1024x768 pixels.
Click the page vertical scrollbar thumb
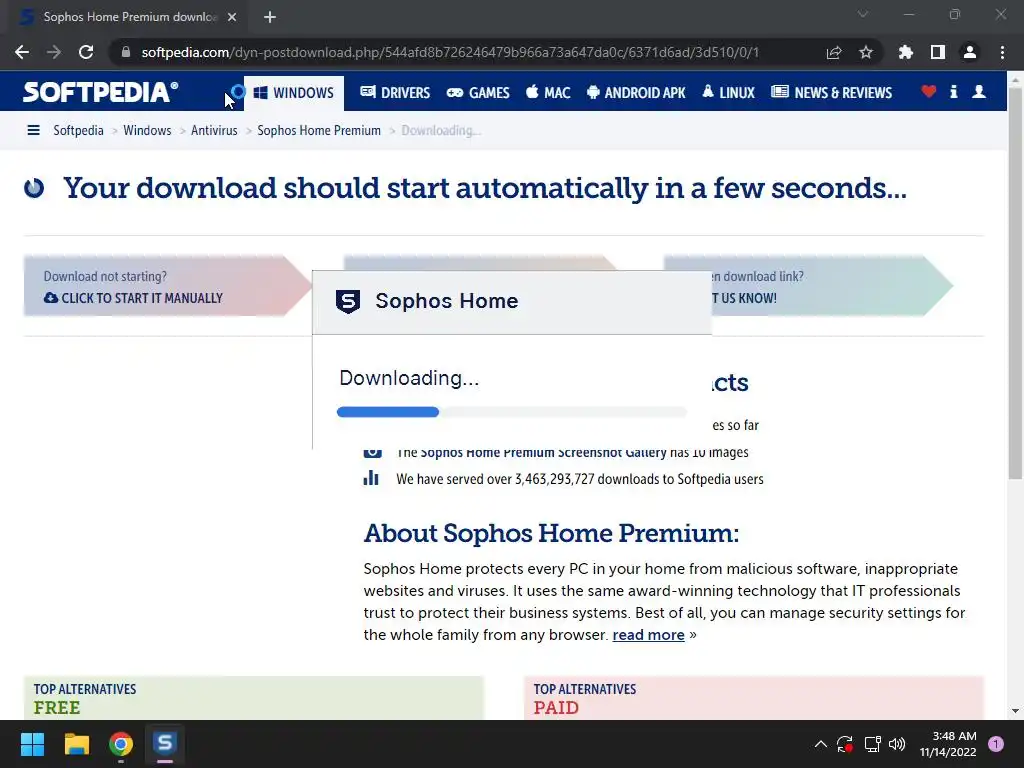click(1015, 283)
